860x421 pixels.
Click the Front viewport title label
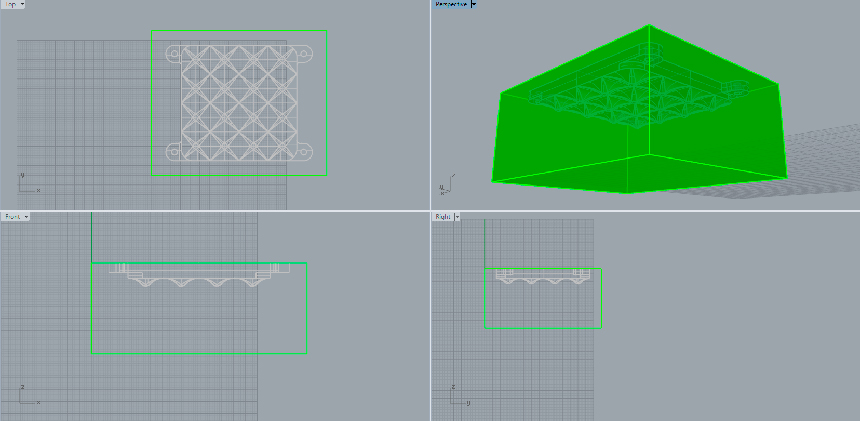click(12, 217)
